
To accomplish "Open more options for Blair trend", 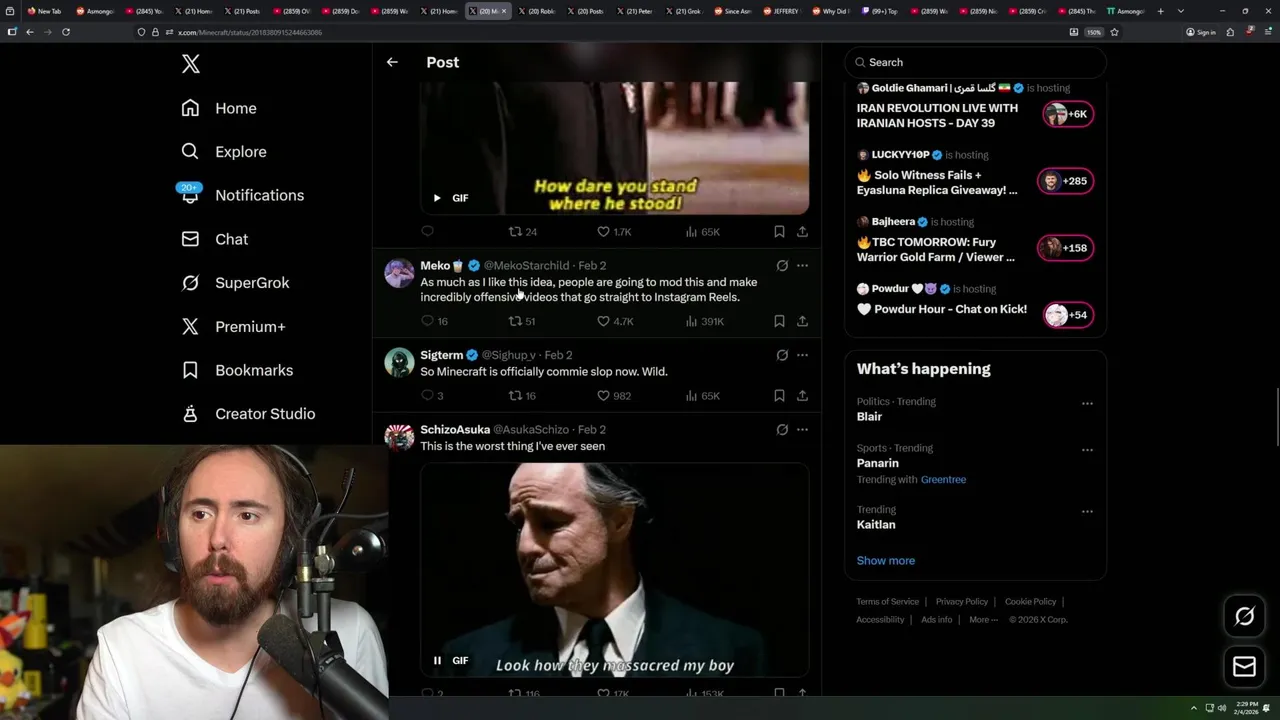I will click(1087, 404).
